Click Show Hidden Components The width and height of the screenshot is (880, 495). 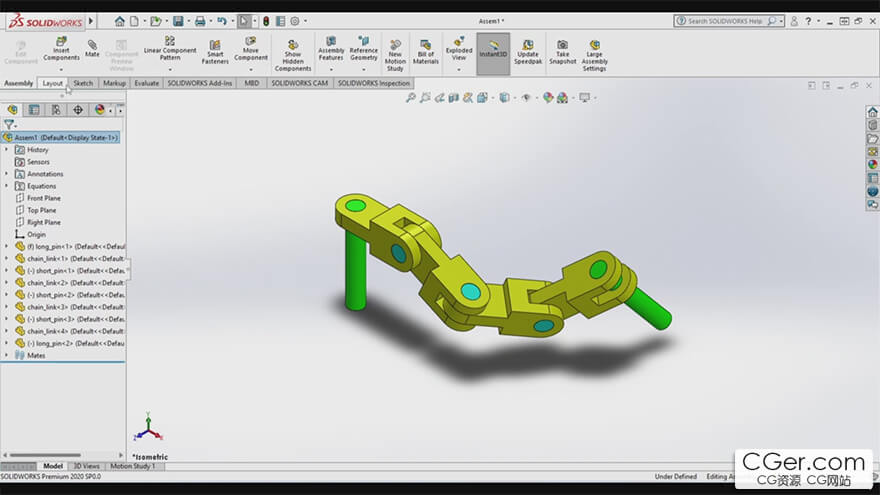click(293, 56)
